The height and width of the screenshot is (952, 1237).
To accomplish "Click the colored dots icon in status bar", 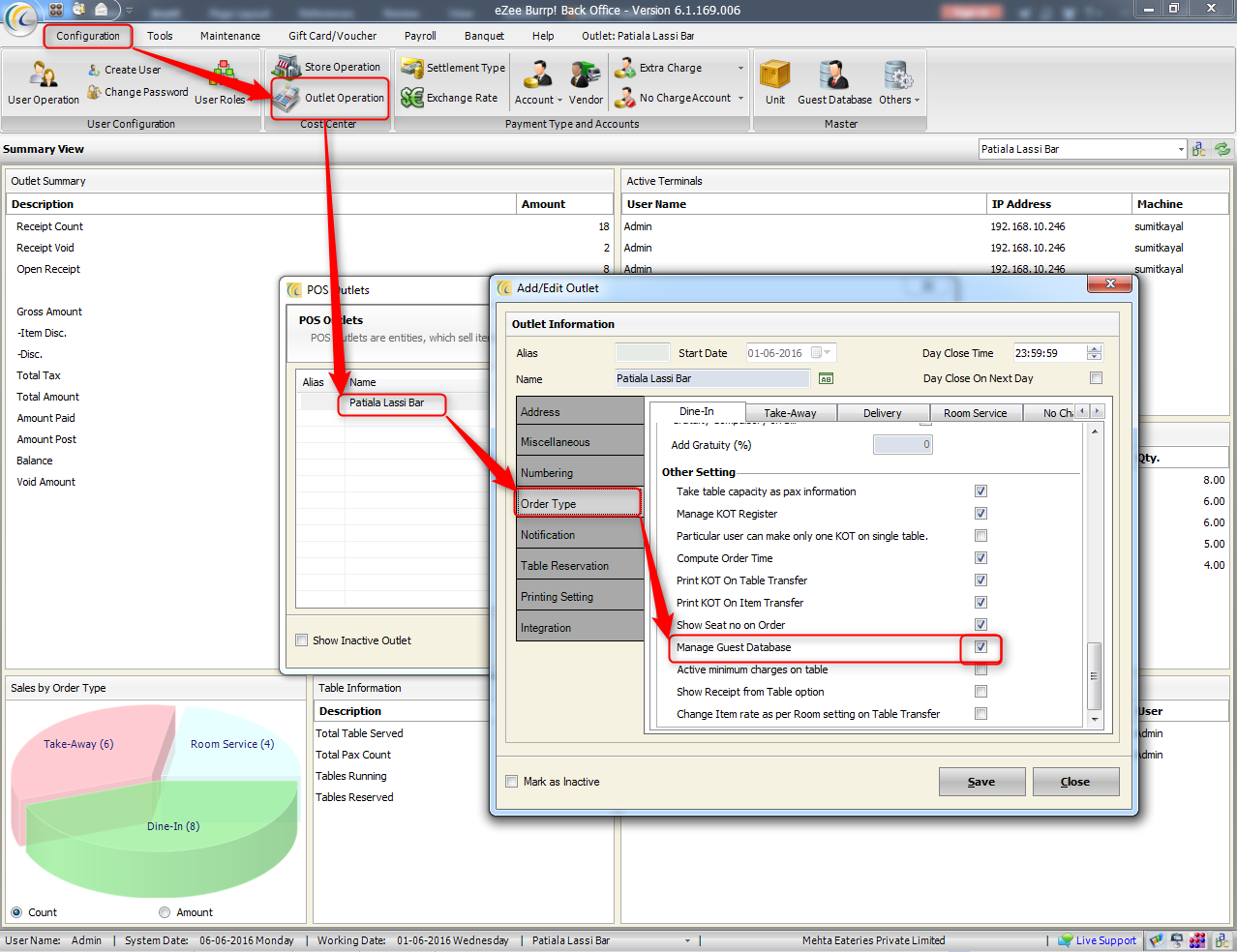I will (1198, 940).
